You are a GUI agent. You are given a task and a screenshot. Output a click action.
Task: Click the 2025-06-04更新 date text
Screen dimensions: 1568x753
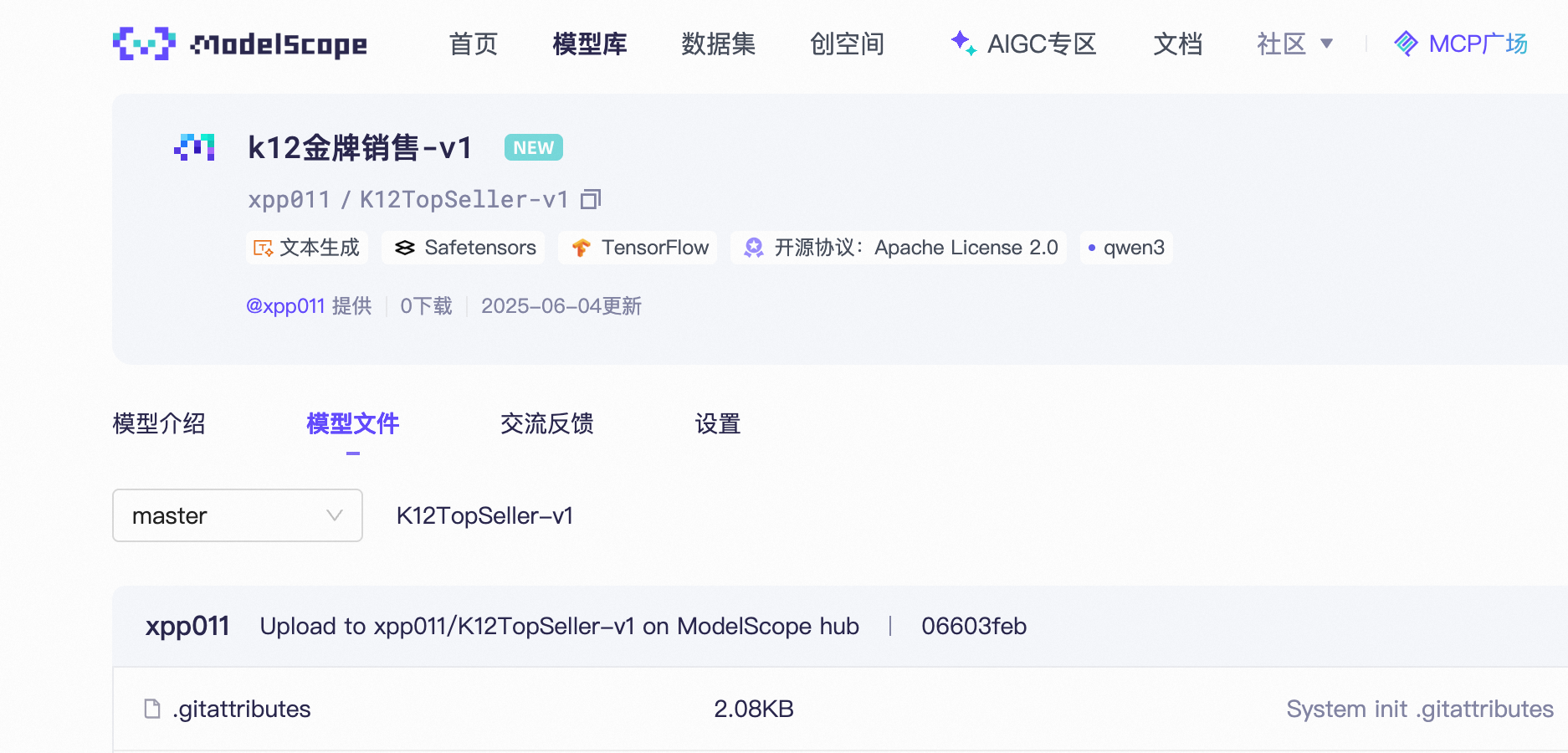(x=561, y=306)
